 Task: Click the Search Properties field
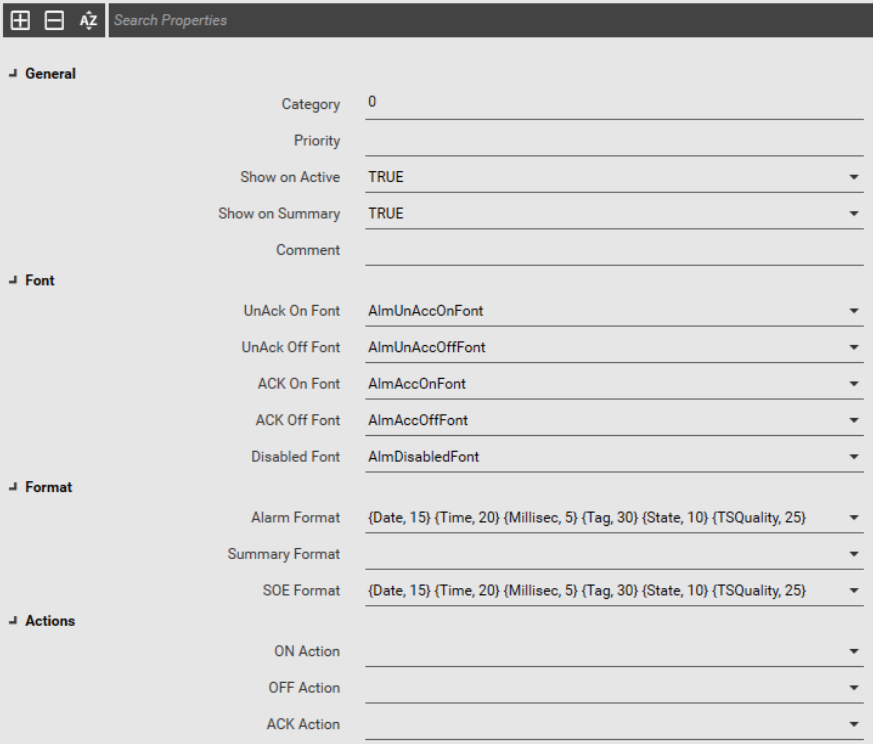coord(490,21)
